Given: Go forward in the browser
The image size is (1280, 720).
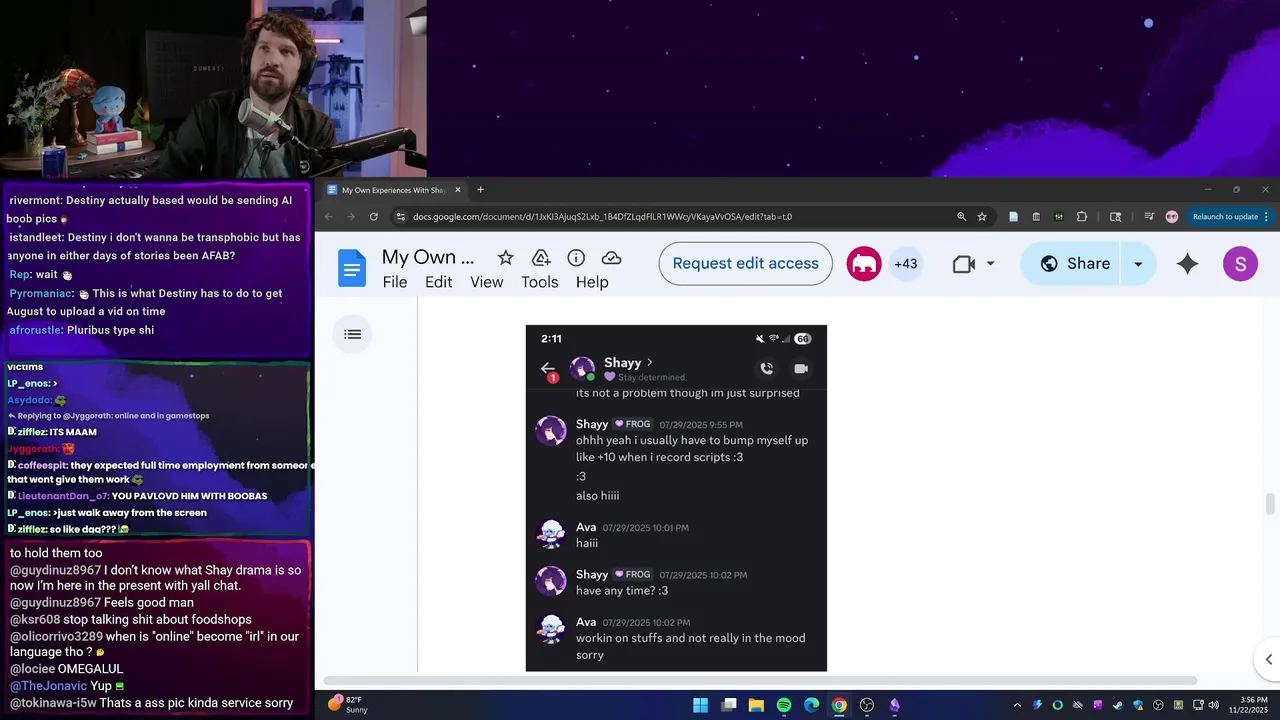Looking at the screenshot, I should coord(350,216).
